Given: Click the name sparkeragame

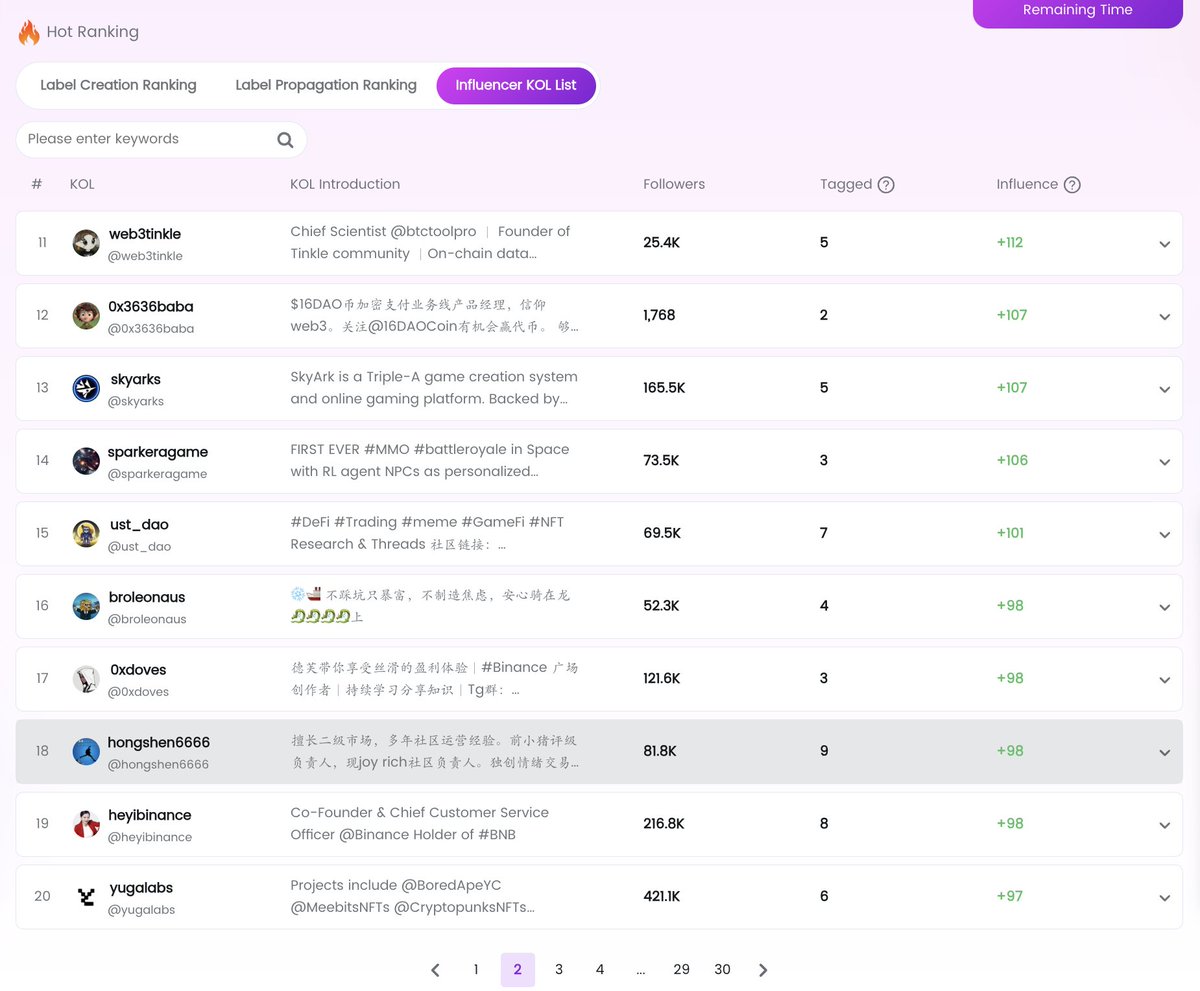Looking at the screenshot, I should [158, 452].
